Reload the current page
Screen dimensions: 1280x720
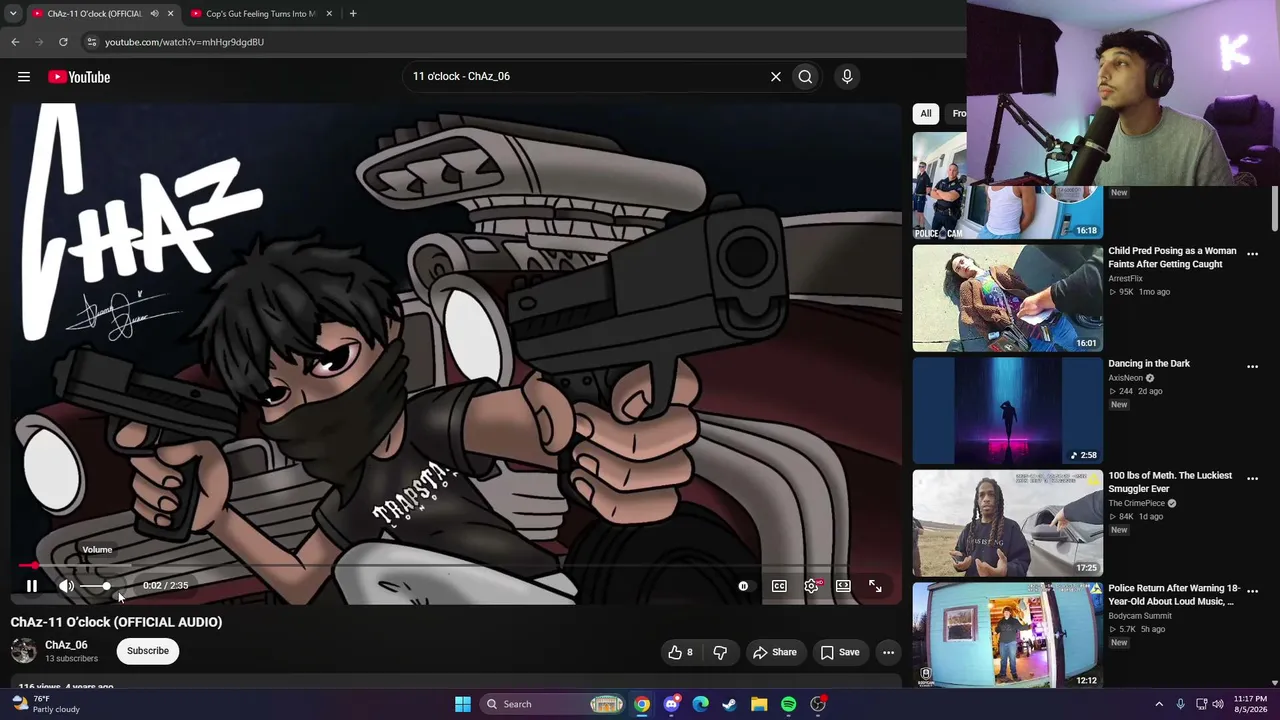(x=63, y=42)
